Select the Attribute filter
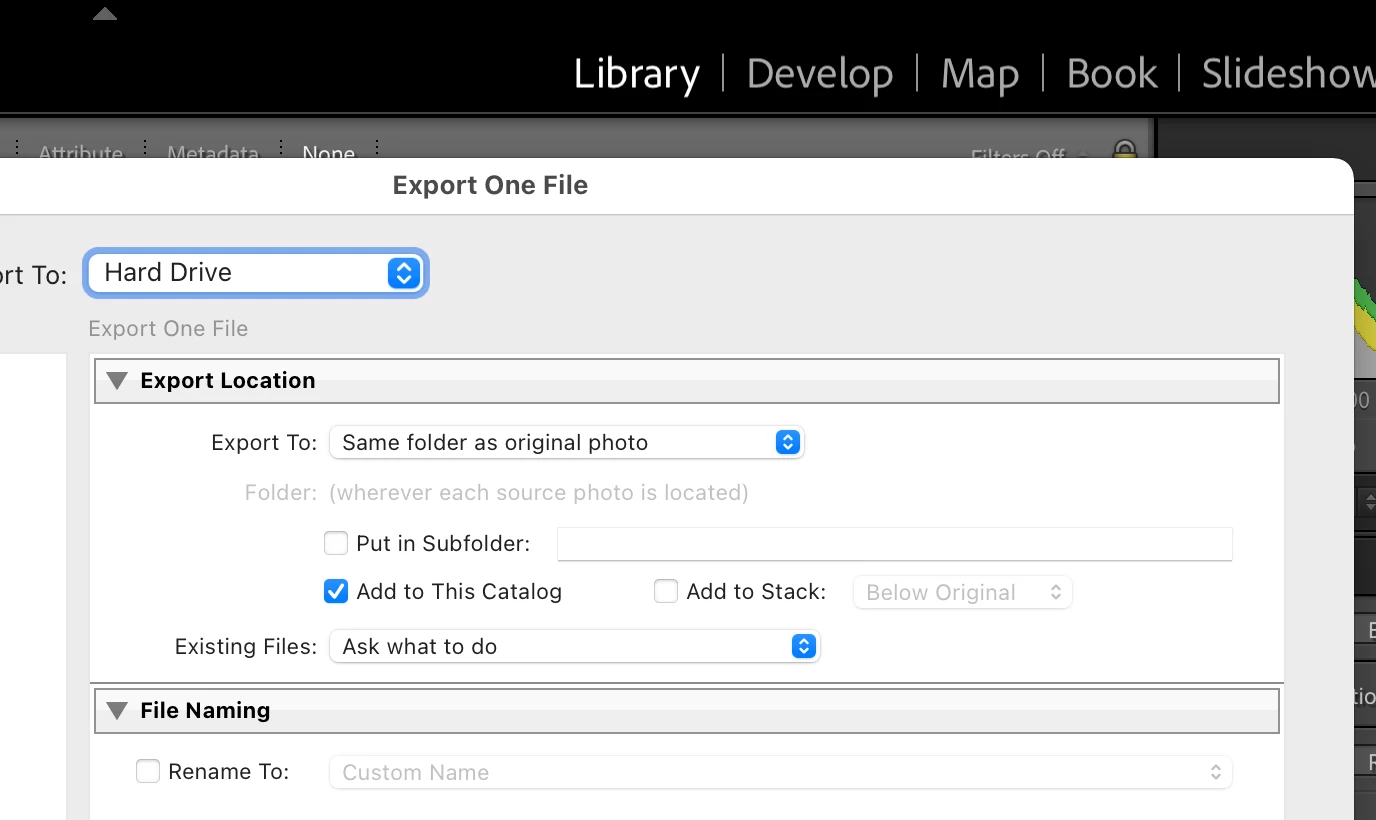The image size is (1376, 820). [81, 153]
